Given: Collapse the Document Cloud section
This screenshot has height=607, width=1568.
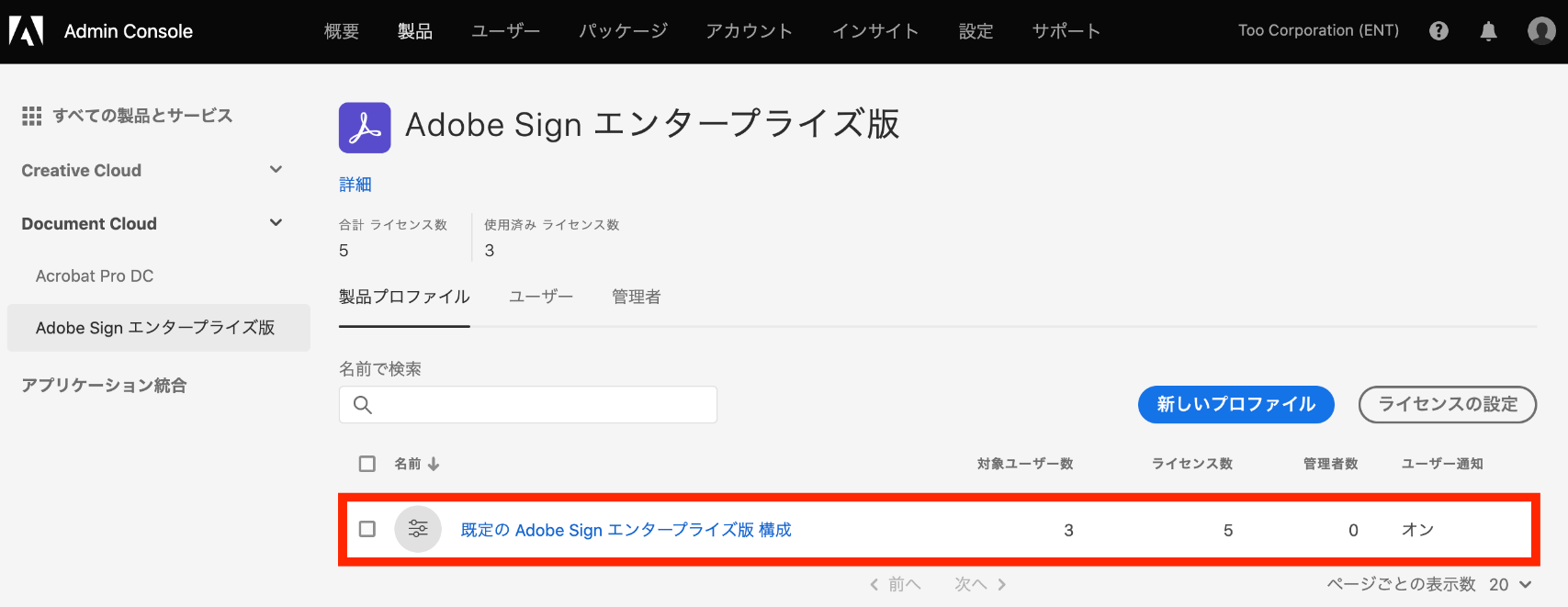Looking at the screenshot, I should [276, 223].
